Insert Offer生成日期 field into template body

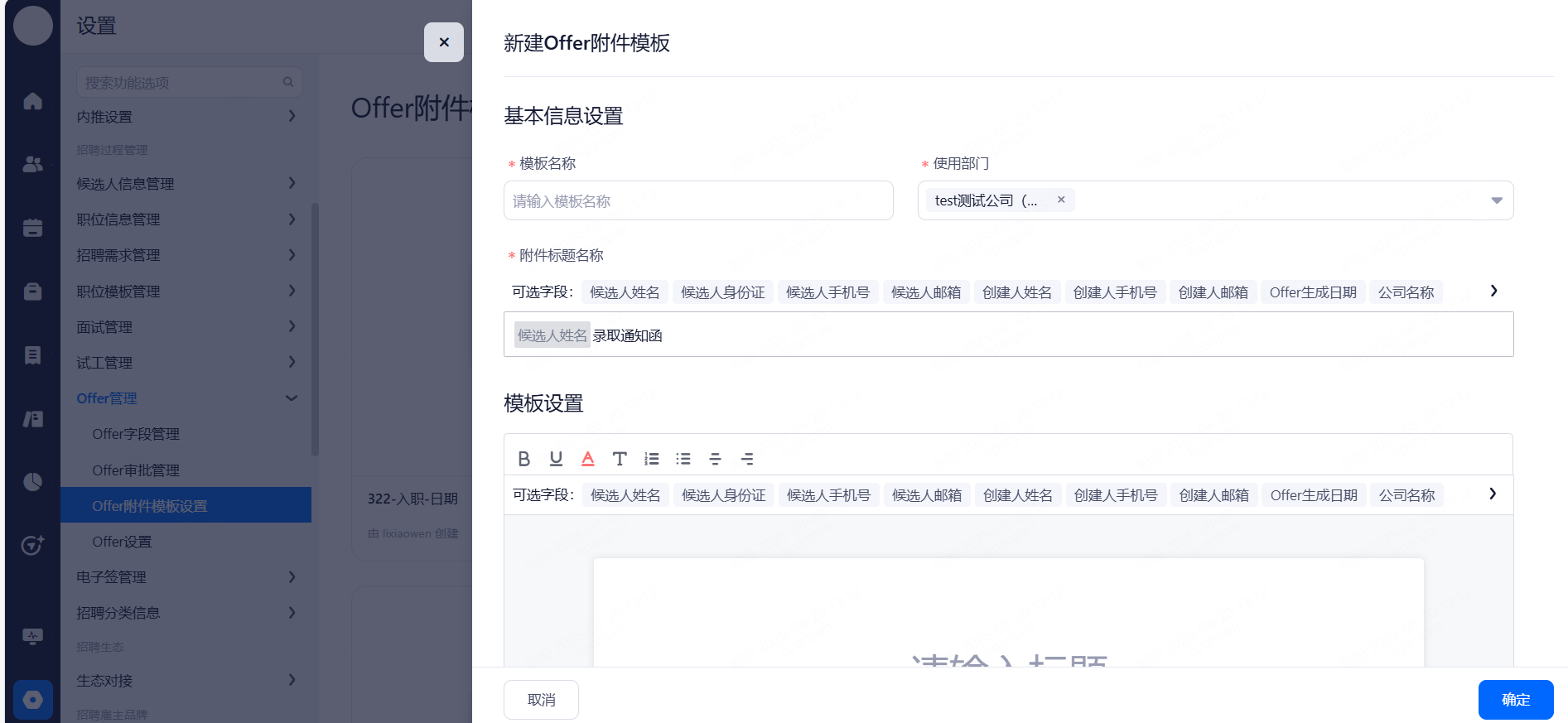1314,495
